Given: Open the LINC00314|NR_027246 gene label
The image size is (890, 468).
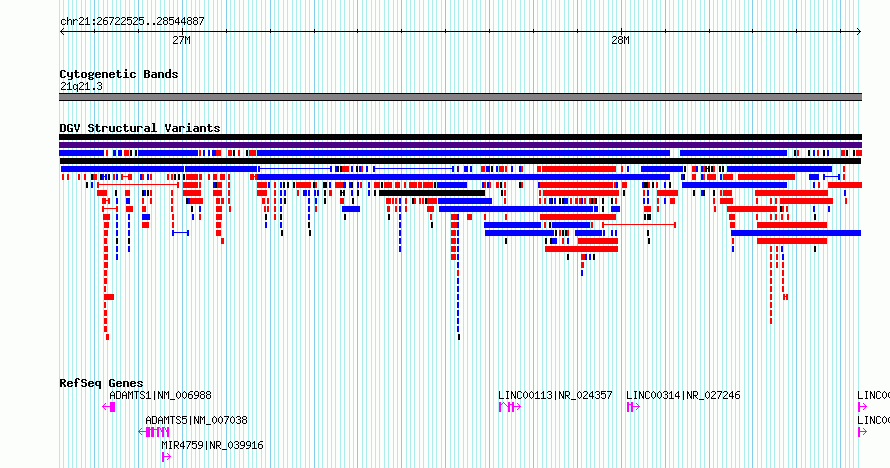Looking at the screenshot, I should coord(683,395).
